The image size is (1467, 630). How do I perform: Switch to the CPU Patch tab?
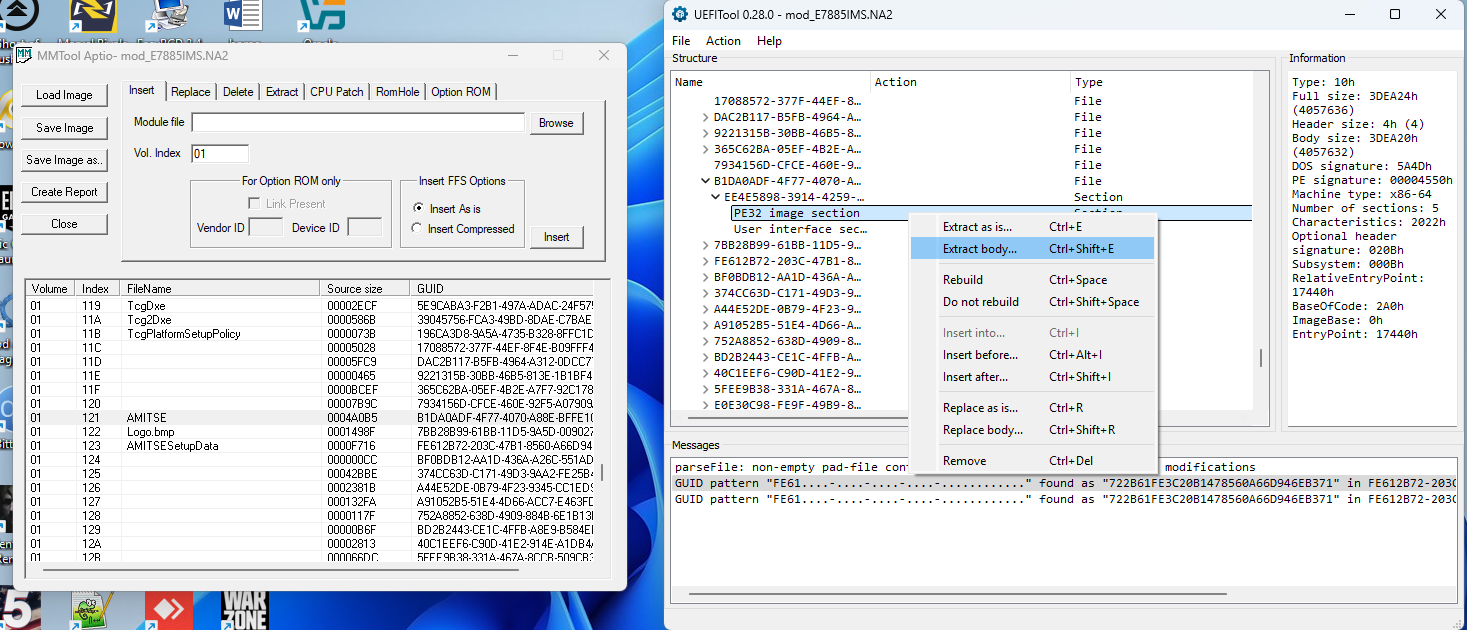[336, 92]
